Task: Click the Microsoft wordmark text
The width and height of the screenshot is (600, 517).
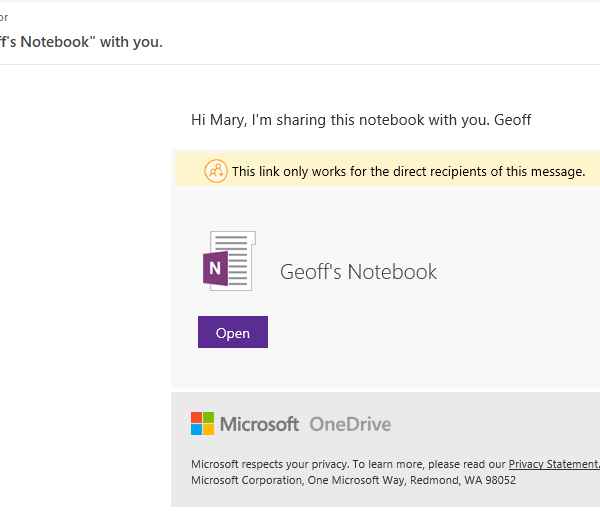Action: [259, 424]
